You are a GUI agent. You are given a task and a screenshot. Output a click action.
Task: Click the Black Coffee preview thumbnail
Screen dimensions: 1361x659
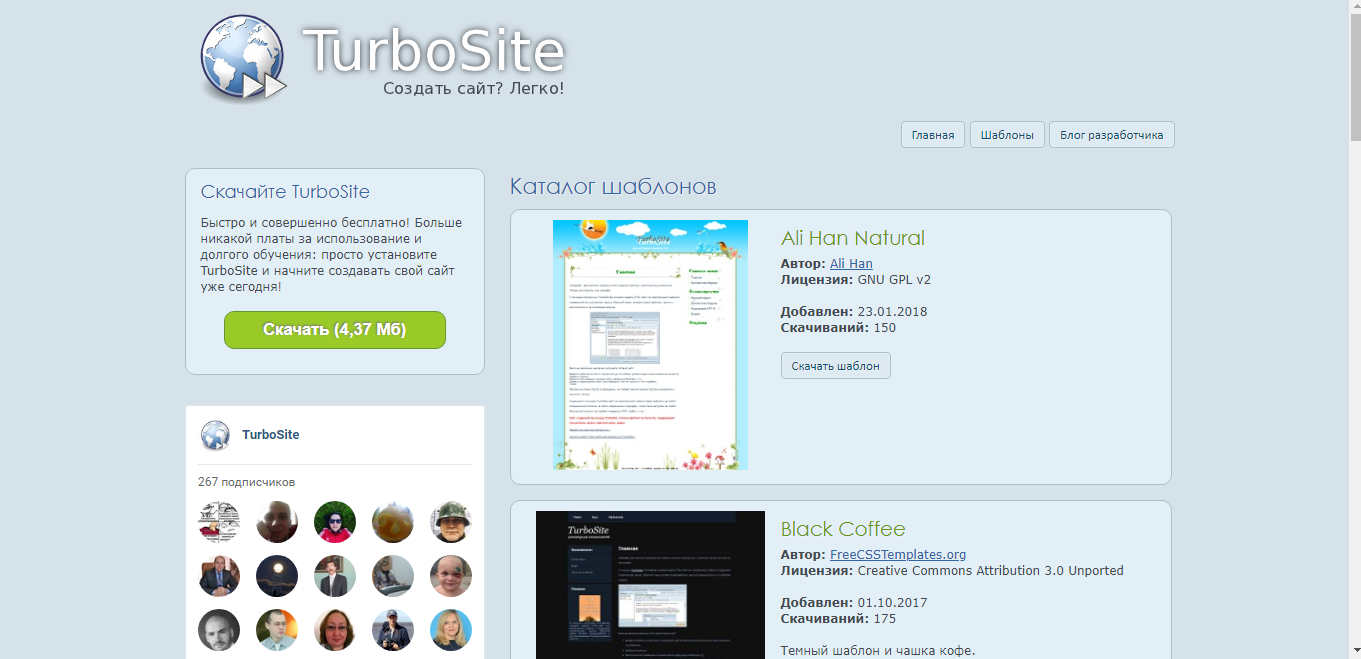[650, 585]
